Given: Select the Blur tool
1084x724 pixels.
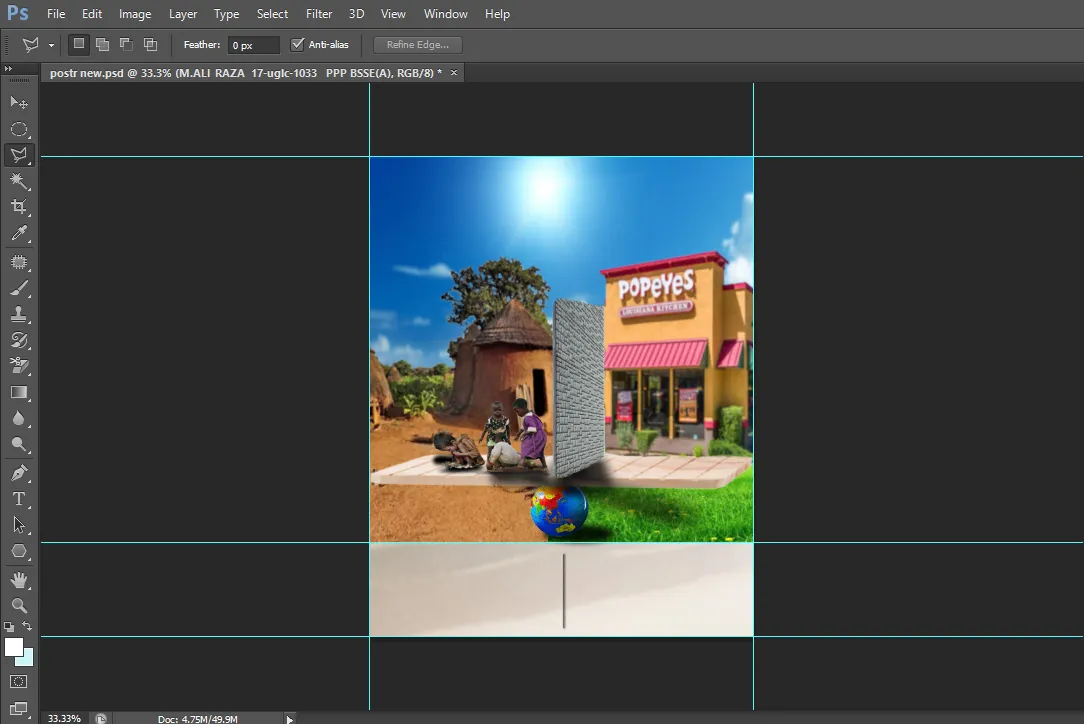Looking at the screenshot, I should coord(19,418).
